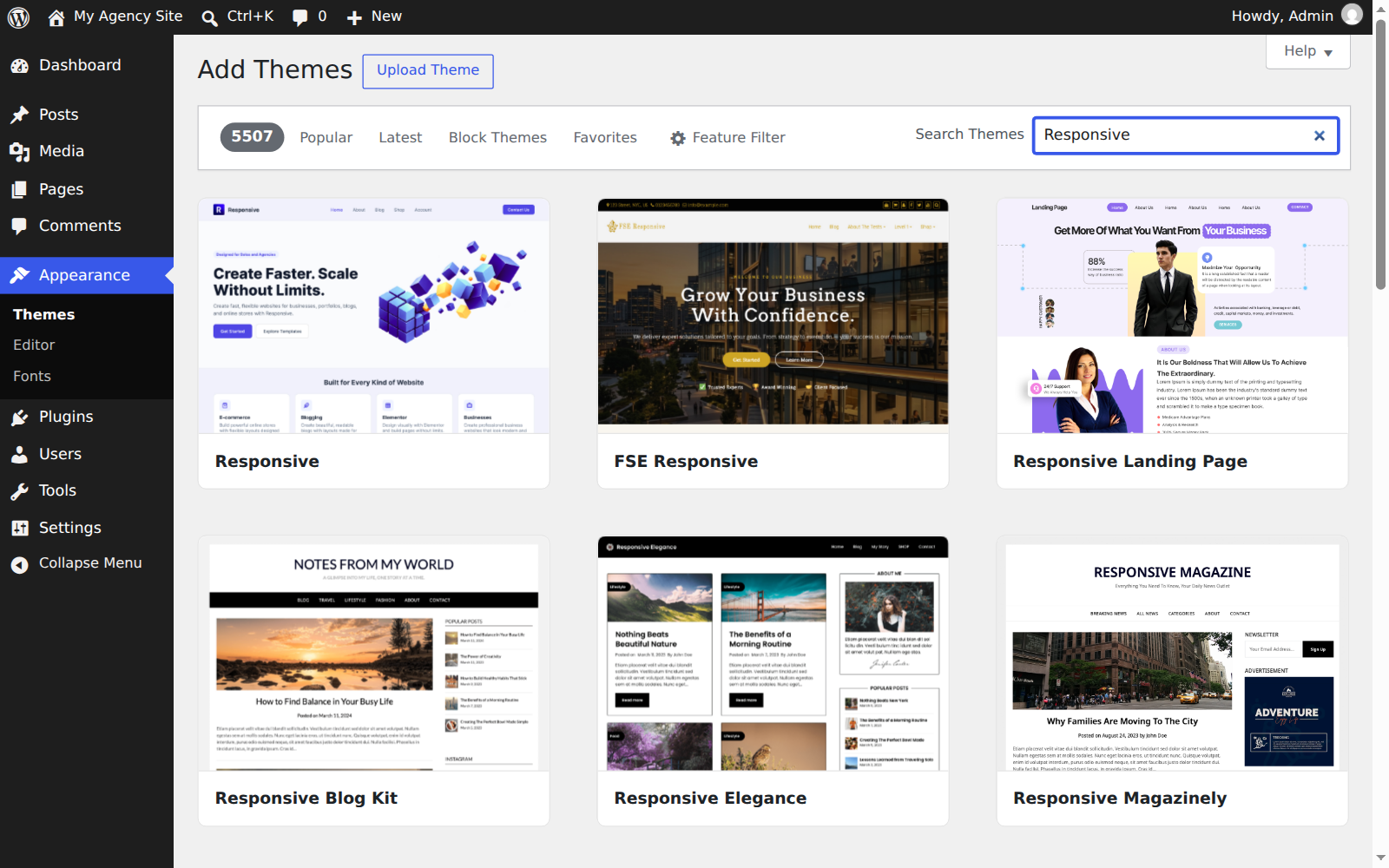
Task: Open the Feature Filter options
Action: click(727, 138)
